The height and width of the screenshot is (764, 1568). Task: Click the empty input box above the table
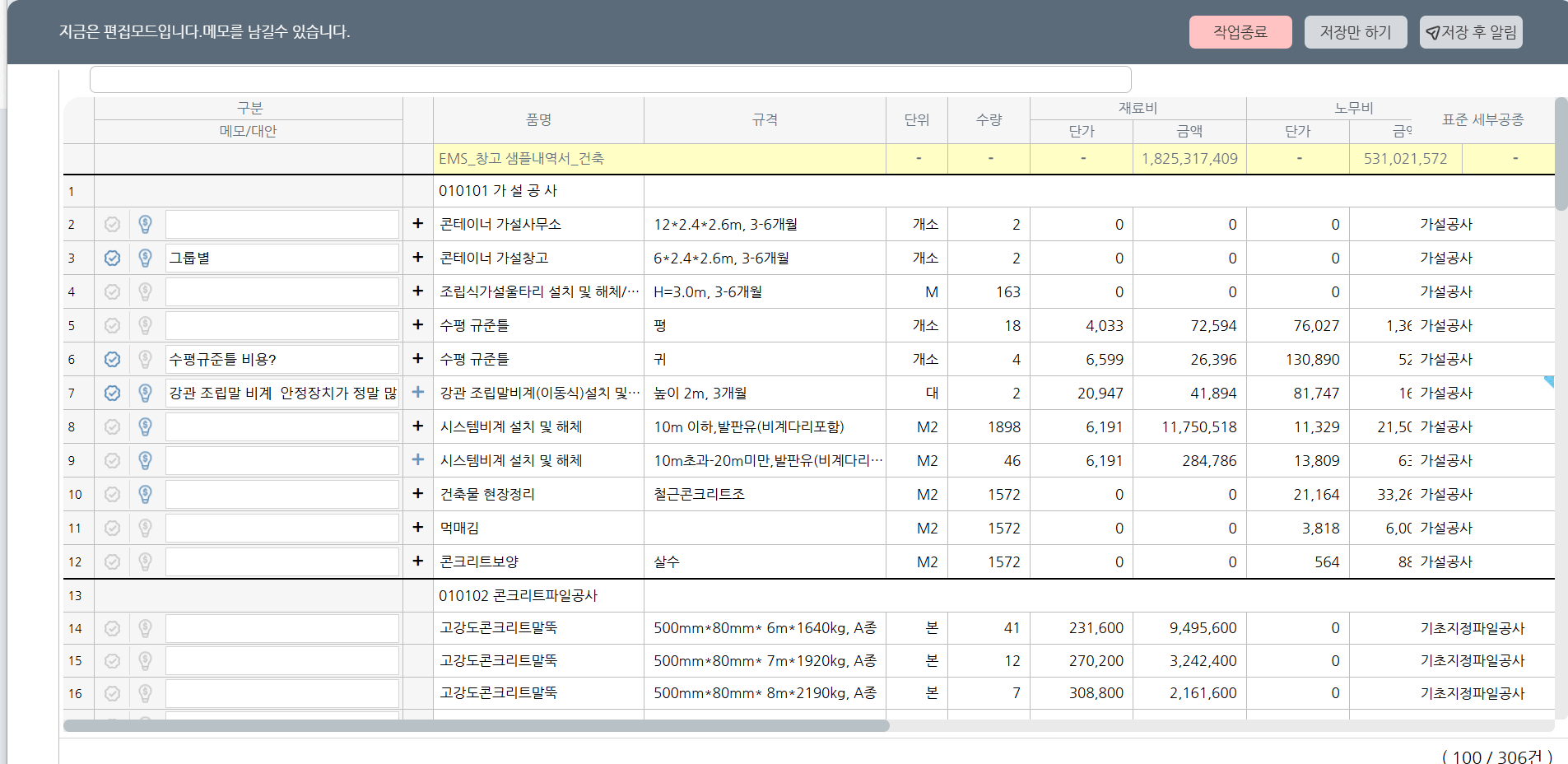(611, 80)
